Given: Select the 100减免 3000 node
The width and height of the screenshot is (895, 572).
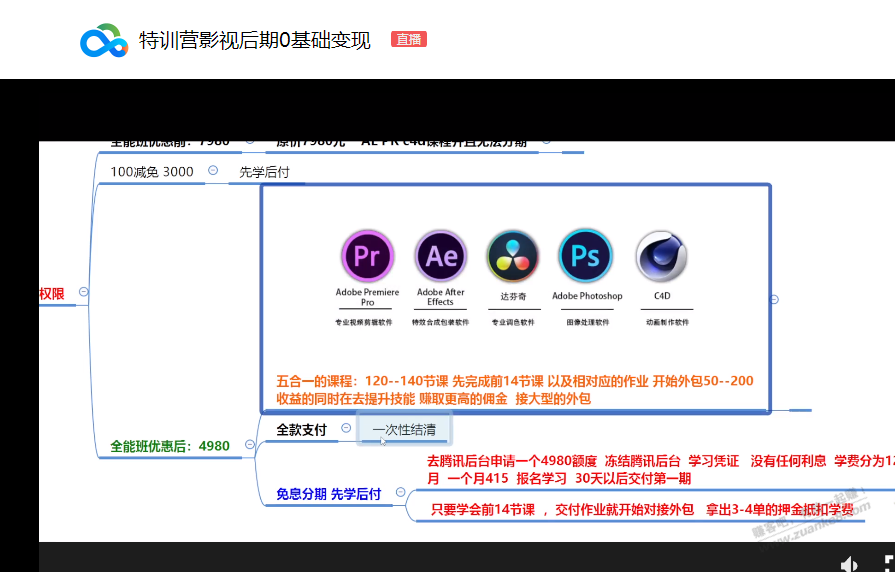Looking at the screenshot, I should pos(152,171).
